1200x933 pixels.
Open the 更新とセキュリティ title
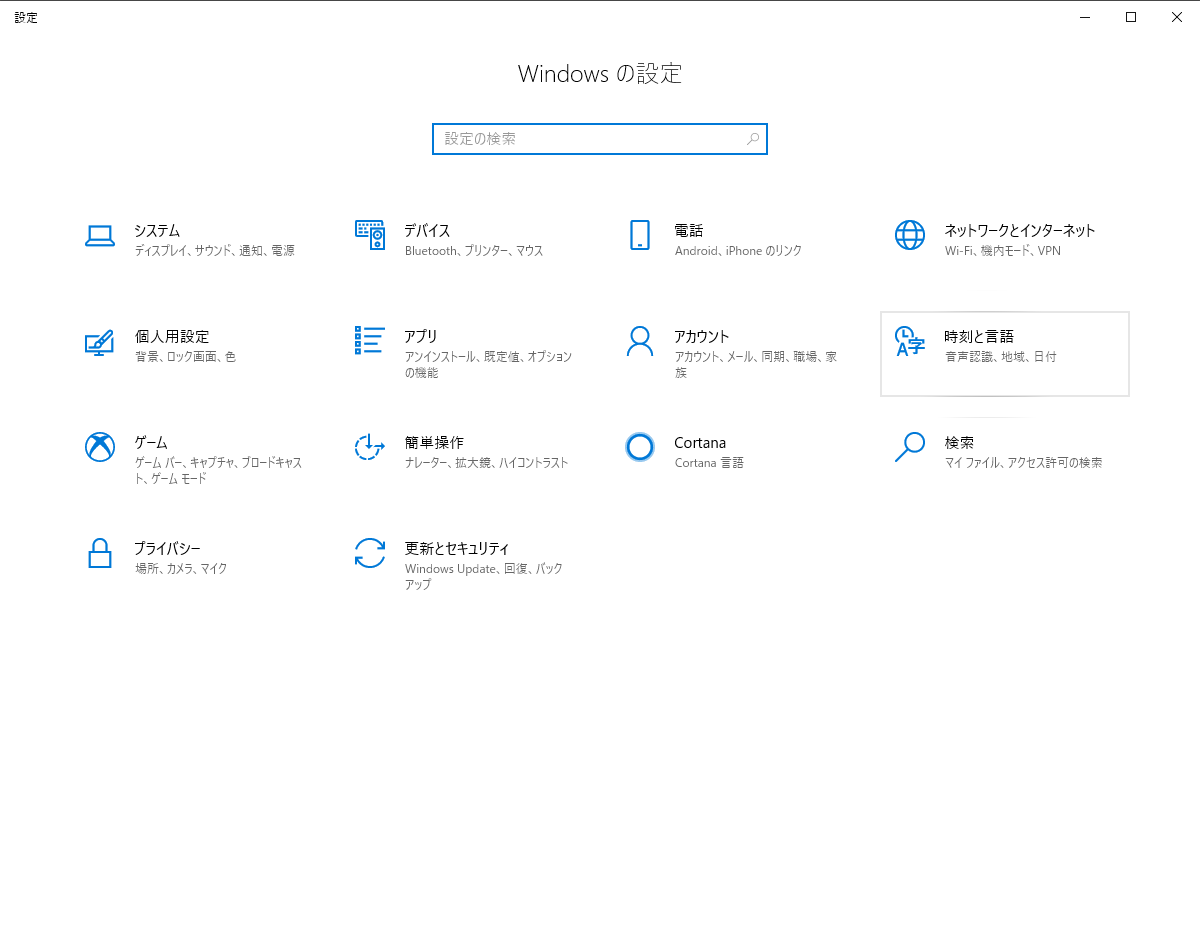point(457,548)
